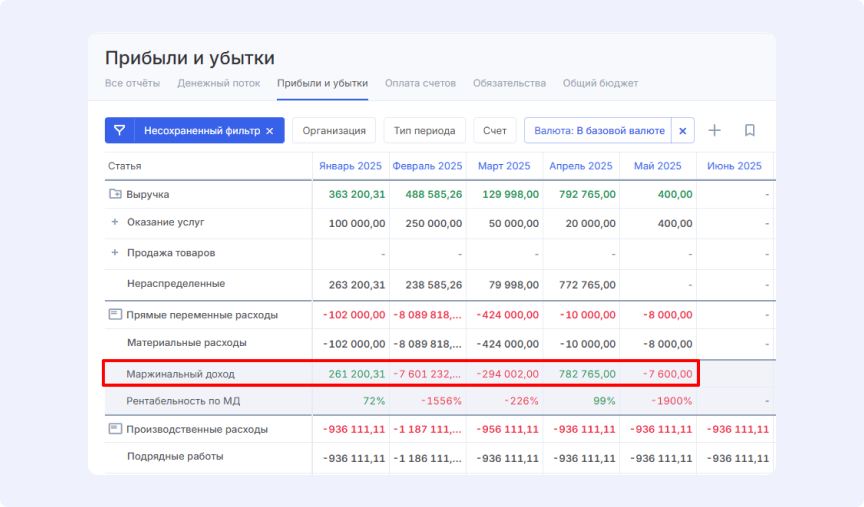This screenshot has width=864, height=507.
Task: Click Маржинальный доход value -7 600,00
Action: pos(667,374)
